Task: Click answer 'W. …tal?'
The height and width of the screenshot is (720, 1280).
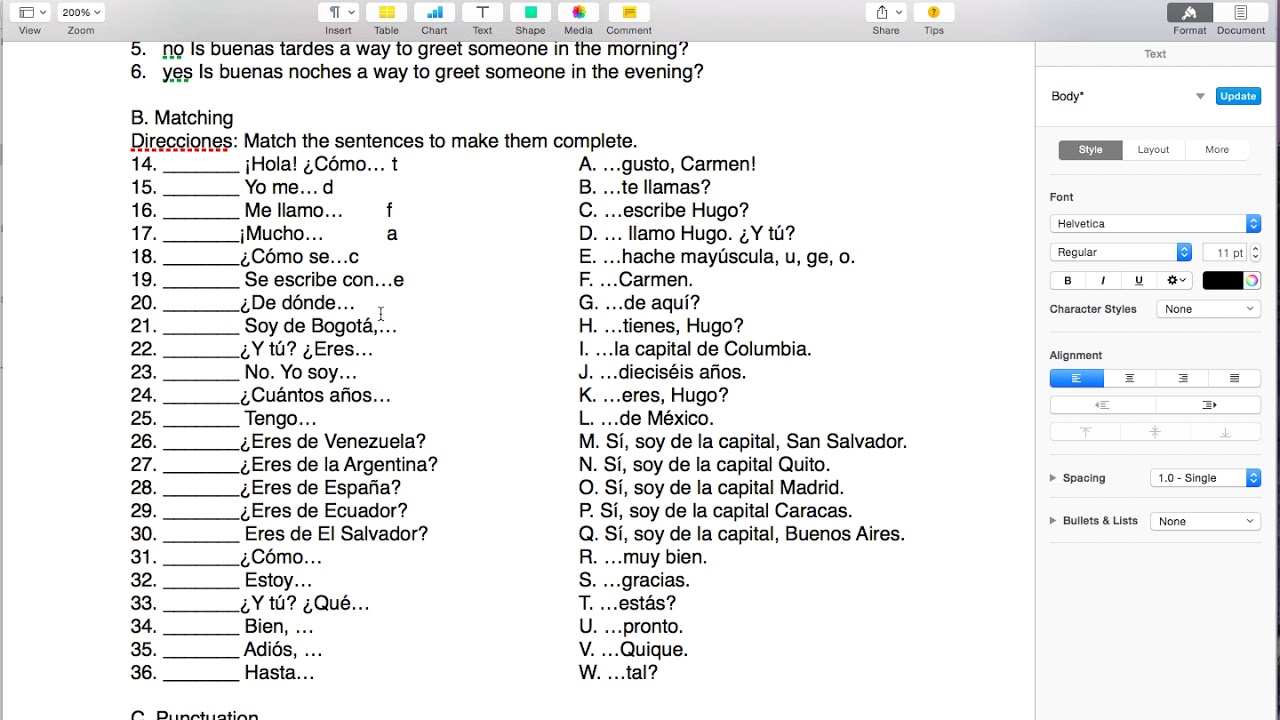Action: [x=618, y=672]
